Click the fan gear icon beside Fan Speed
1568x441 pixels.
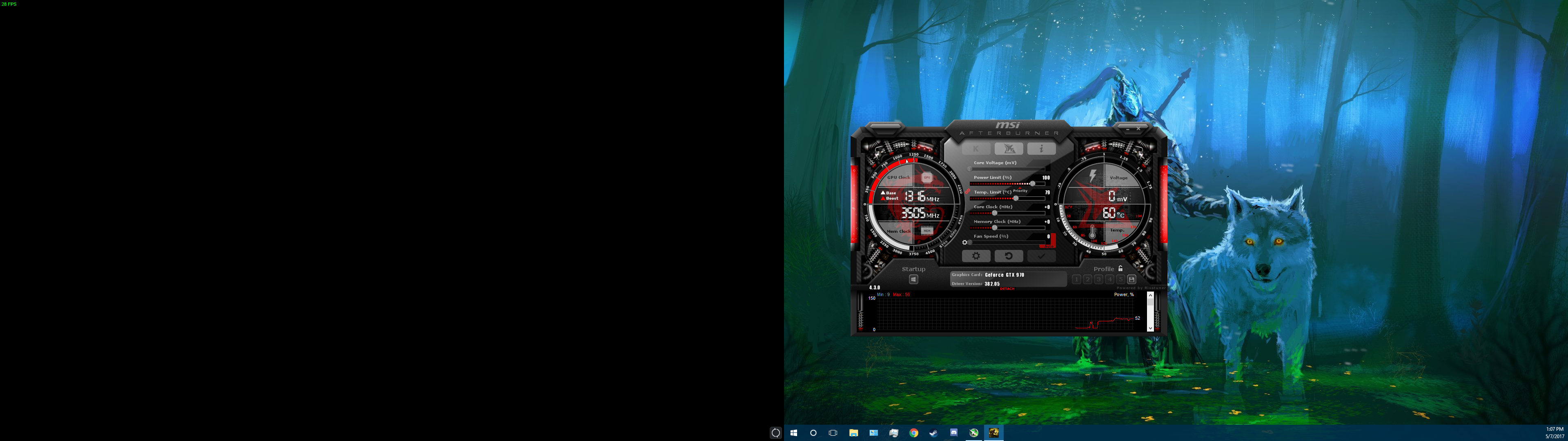pos(965,243)
